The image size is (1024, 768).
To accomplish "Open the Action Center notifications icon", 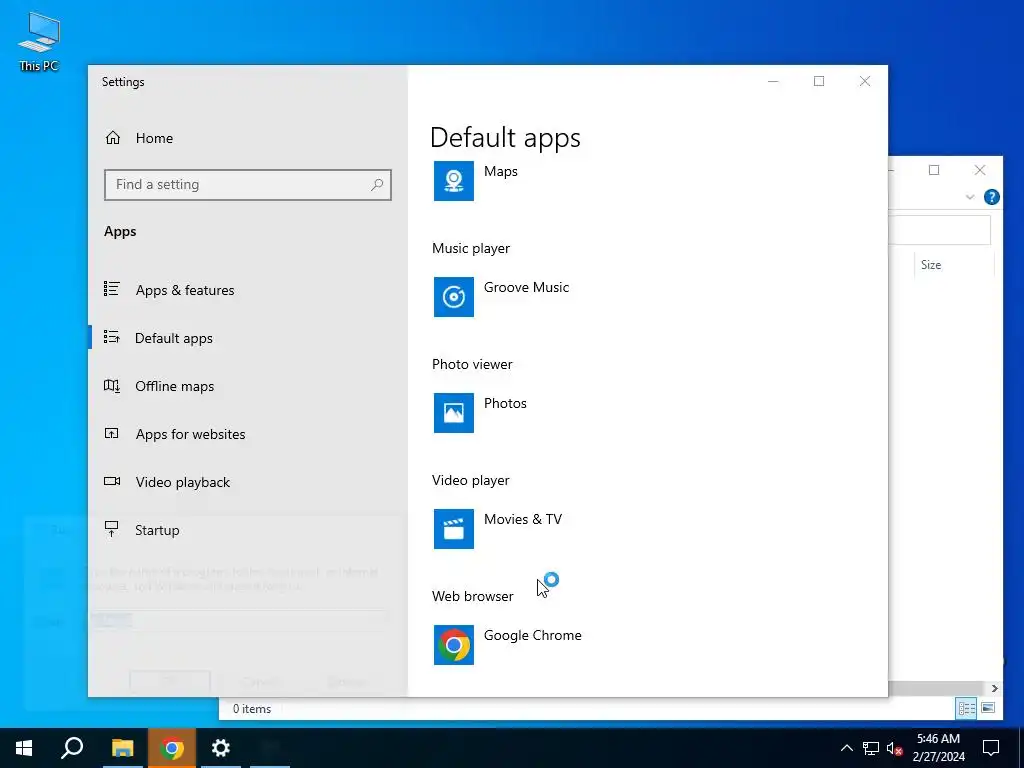I will click(x=991, y=748).
